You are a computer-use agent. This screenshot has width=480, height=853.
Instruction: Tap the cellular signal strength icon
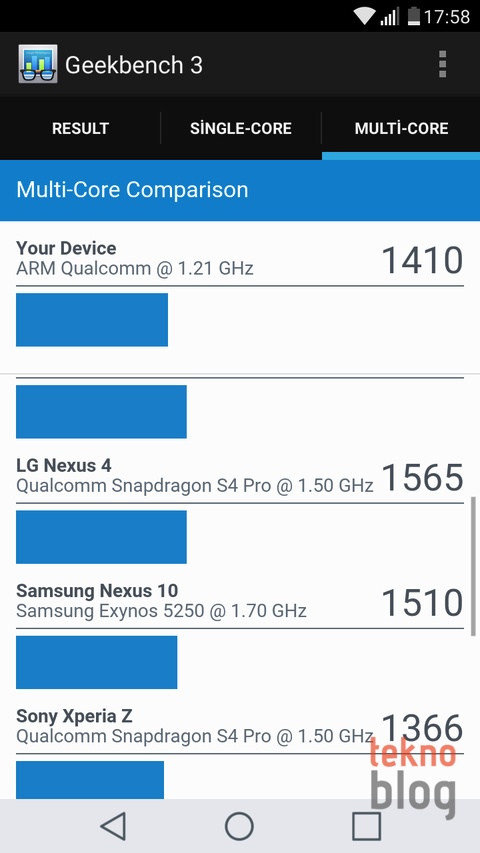[x=390, y=16]
